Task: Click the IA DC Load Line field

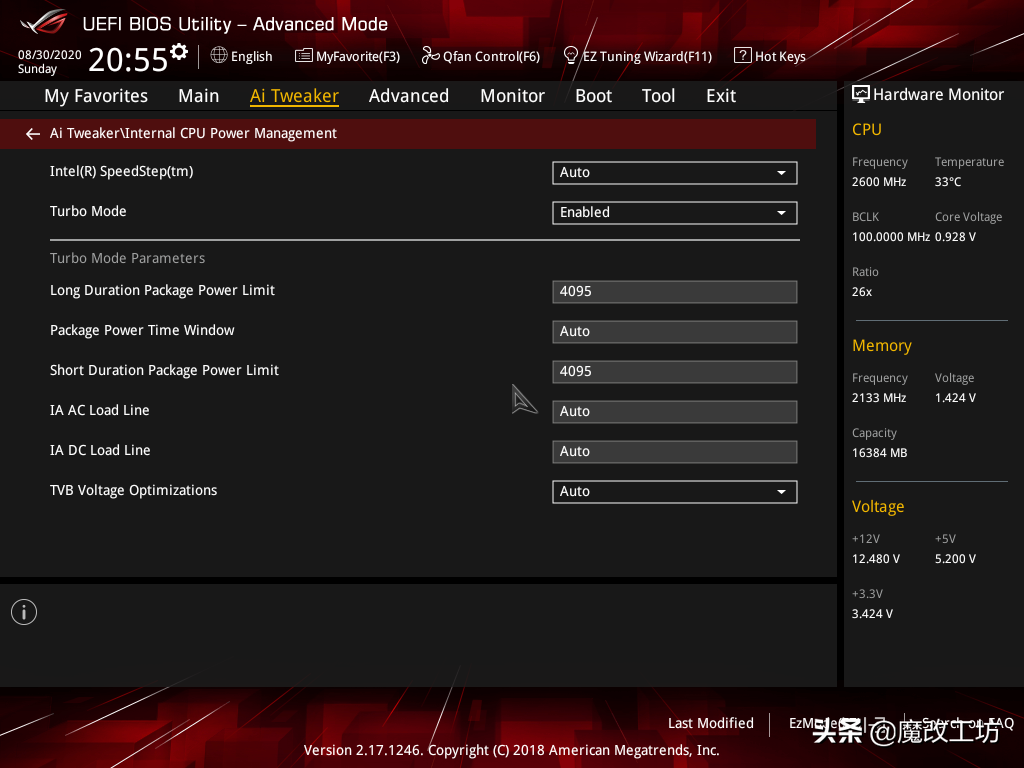Action: coord(675,452)
